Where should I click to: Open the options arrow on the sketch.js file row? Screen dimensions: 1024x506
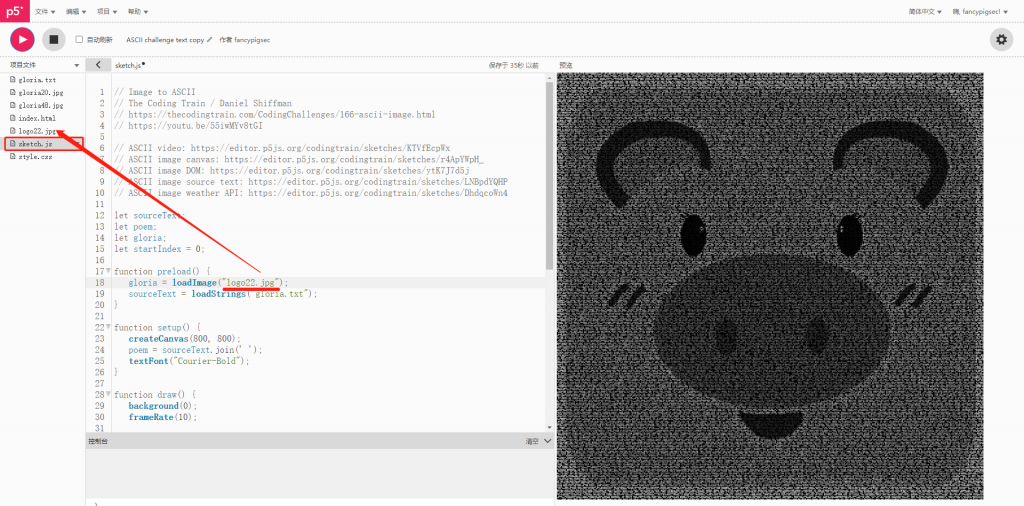click(77, 144)
